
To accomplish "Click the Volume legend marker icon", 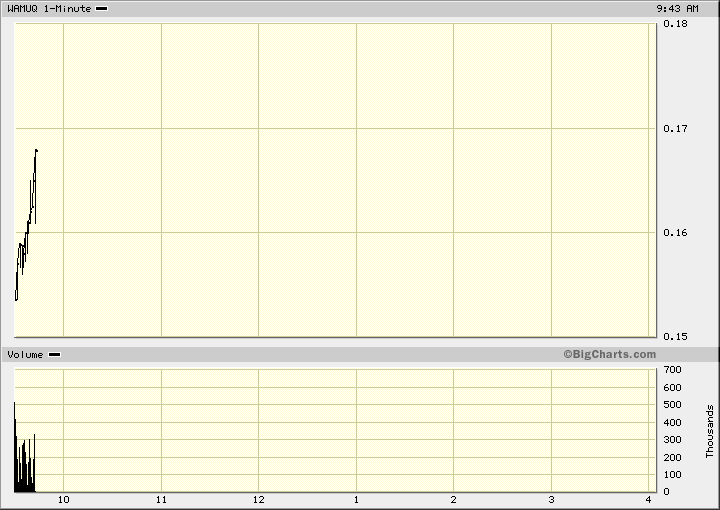I will click(54, 355).
